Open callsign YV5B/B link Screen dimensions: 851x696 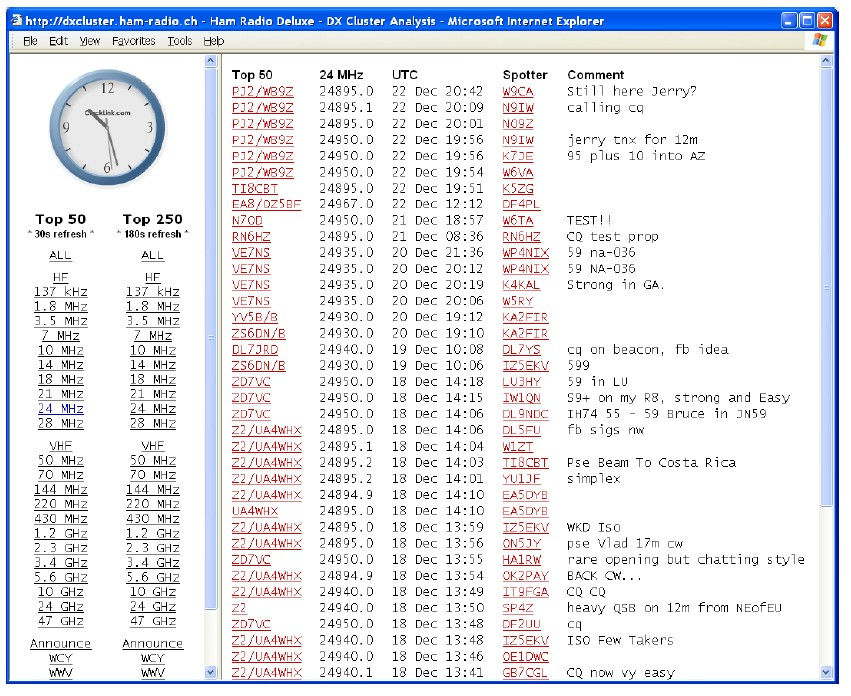point(255,317)
